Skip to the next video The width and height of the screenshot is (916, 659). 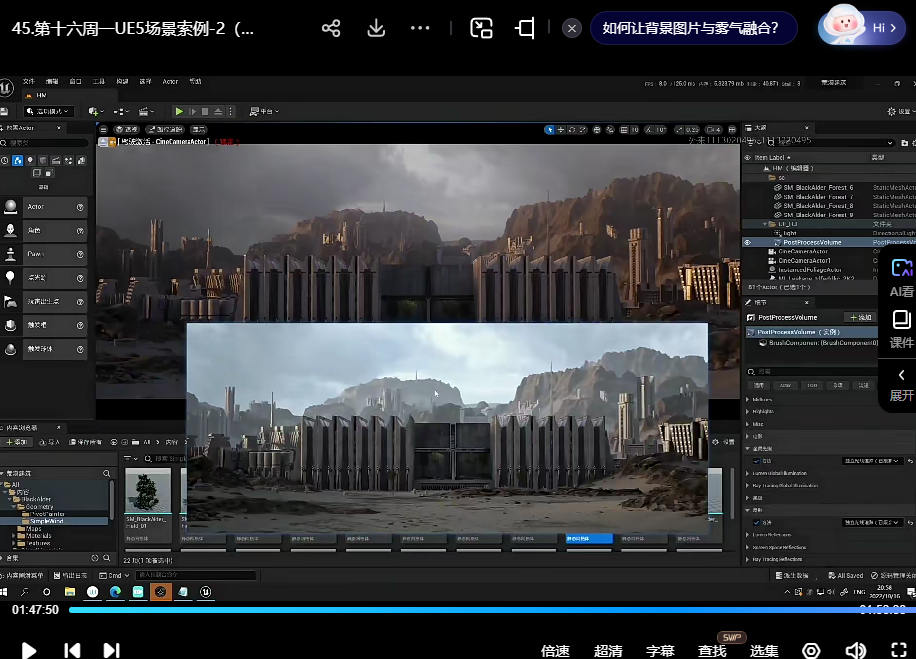pyautogui.click(x=111, y=650)
